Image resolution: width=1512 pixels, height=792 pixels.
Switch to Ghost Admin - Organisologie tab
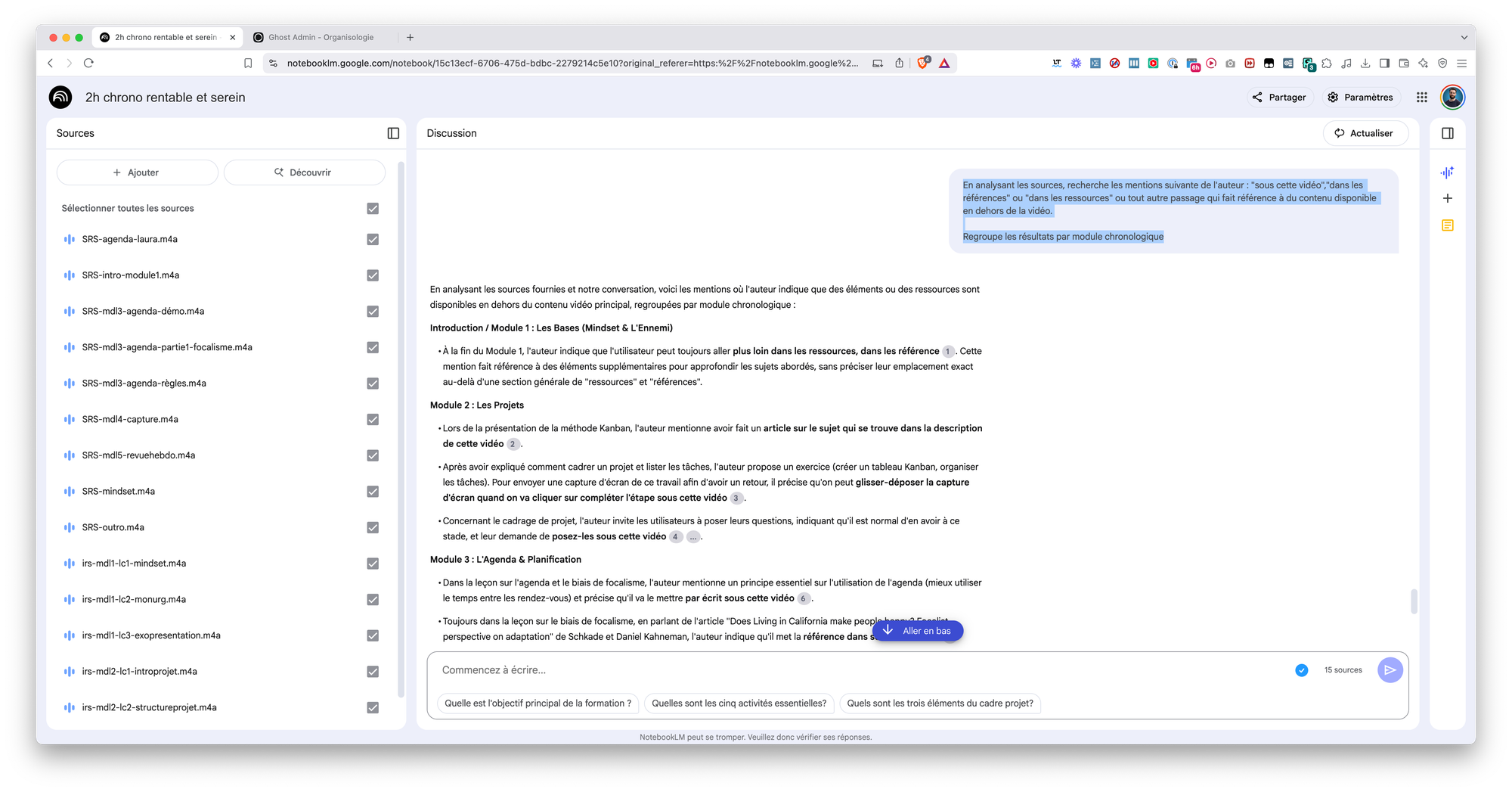click(321, 37)
